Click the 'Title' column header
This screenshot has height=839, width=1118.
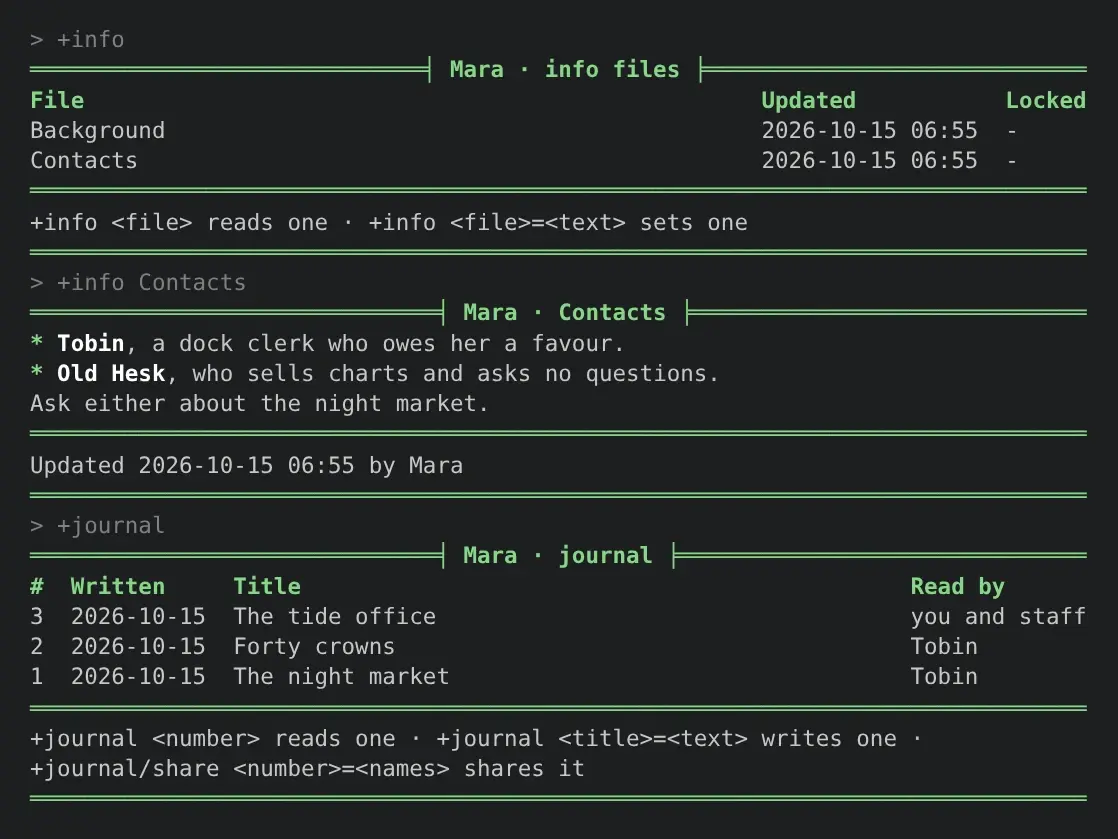point(267,586)
